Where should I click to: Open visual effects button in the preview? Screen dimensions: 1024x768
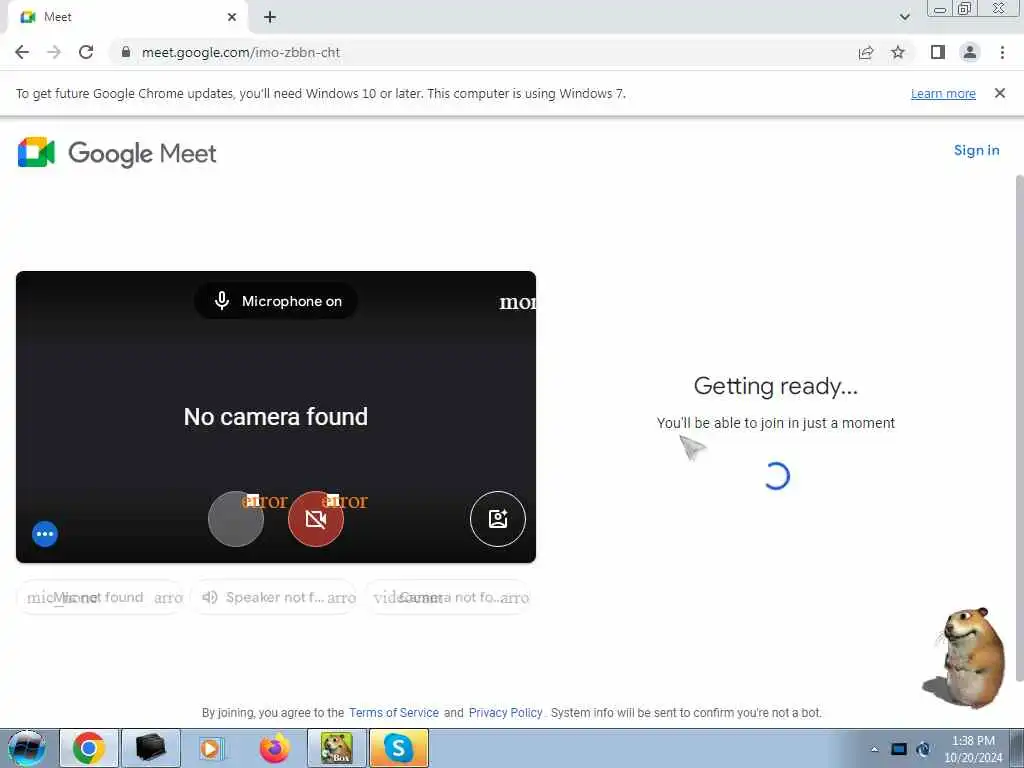tap(498, 519)
